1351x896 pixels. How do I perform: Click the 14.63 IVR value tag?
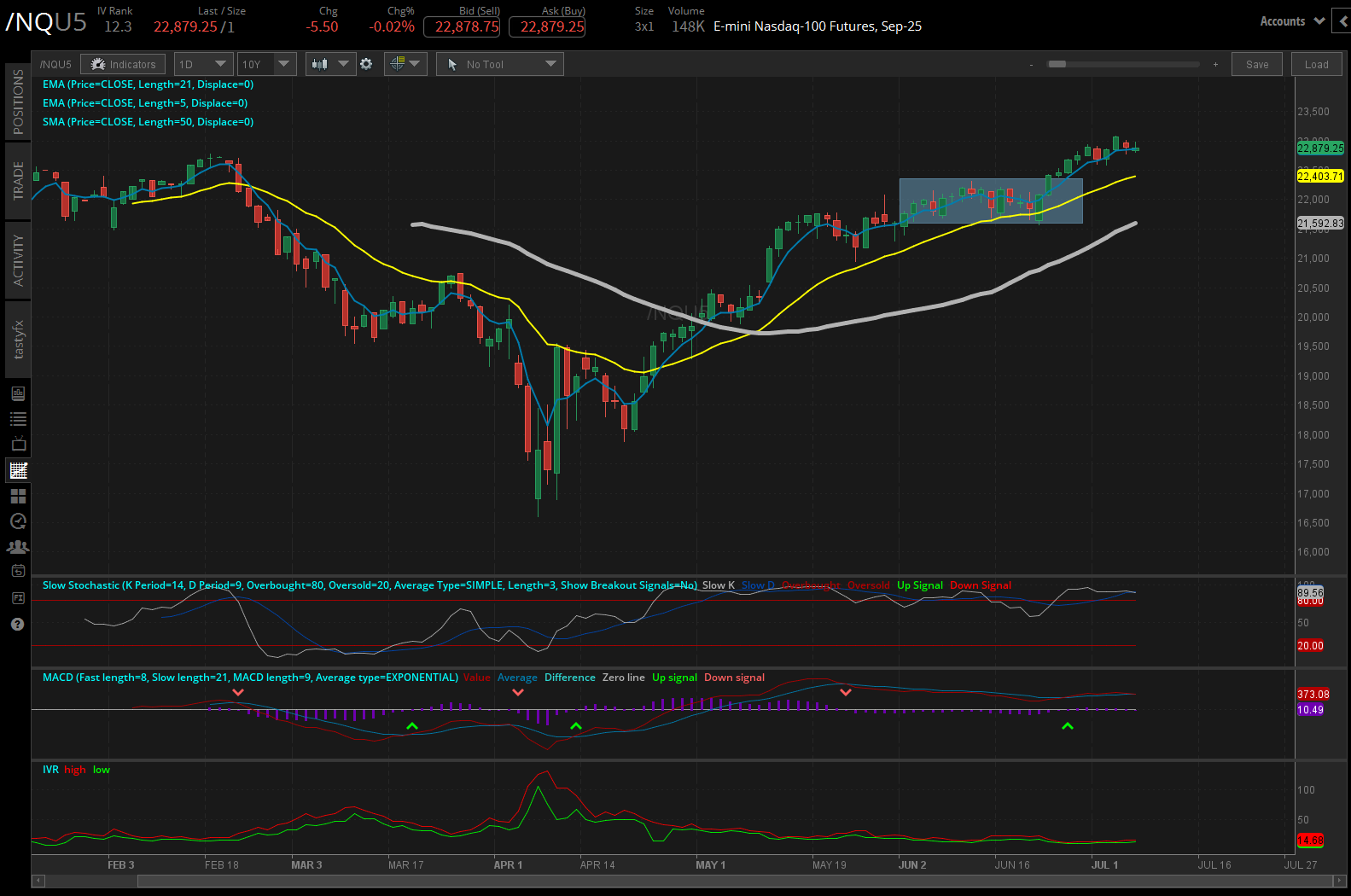pyautogui.click(x=1310, y=841)
